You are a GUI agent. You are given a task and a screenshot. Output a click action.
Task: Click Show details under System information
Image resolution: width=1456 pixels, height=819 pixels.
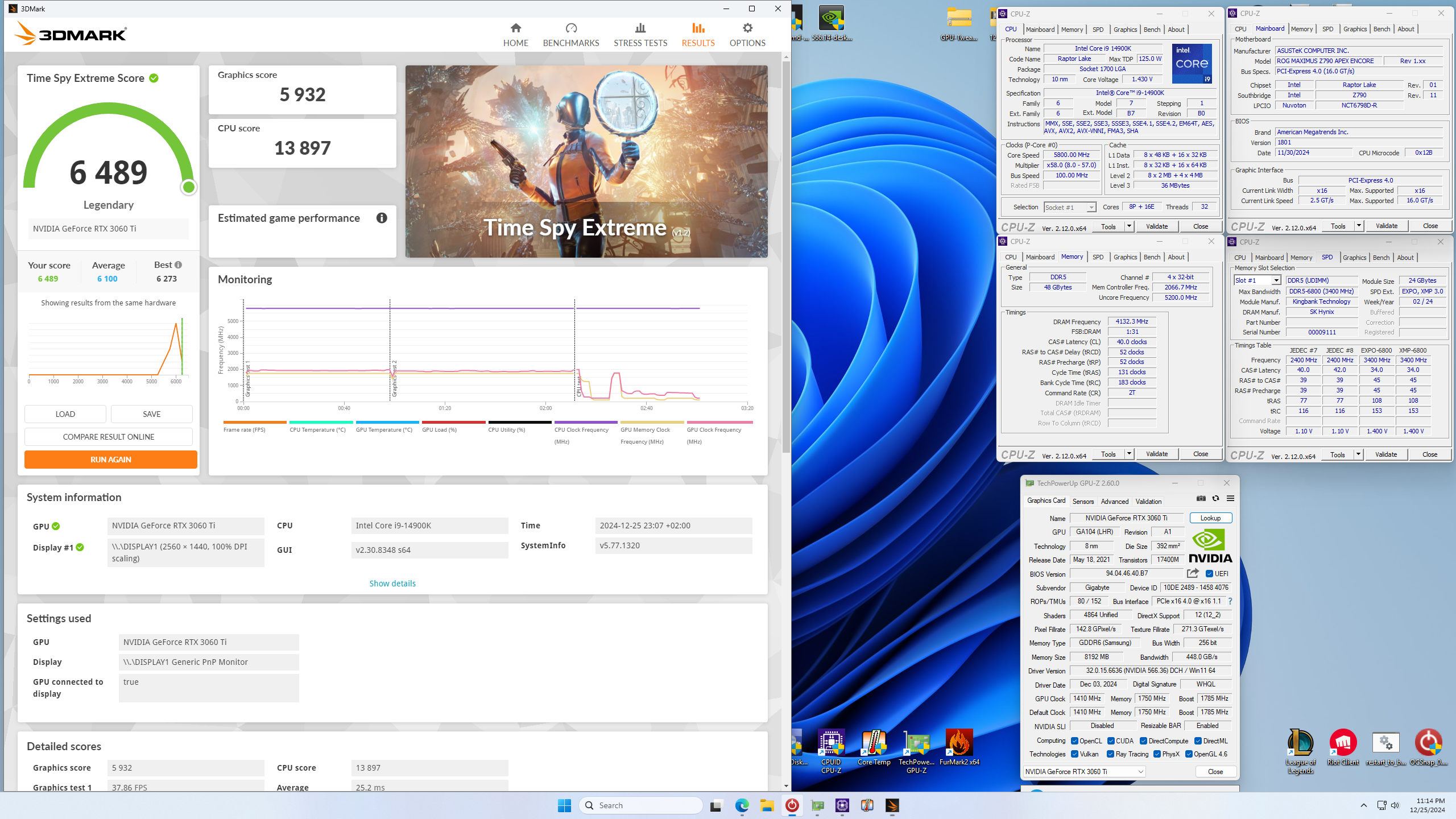pyautogui.click(x=392, y=584)
